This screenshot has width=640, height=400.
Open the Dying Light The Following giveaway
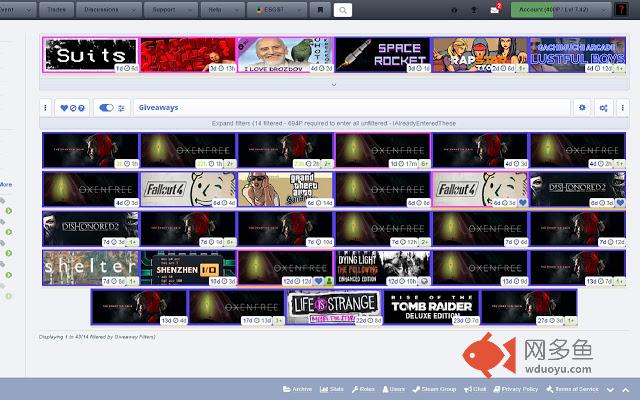pyautogui.click(x=382, y=268)
